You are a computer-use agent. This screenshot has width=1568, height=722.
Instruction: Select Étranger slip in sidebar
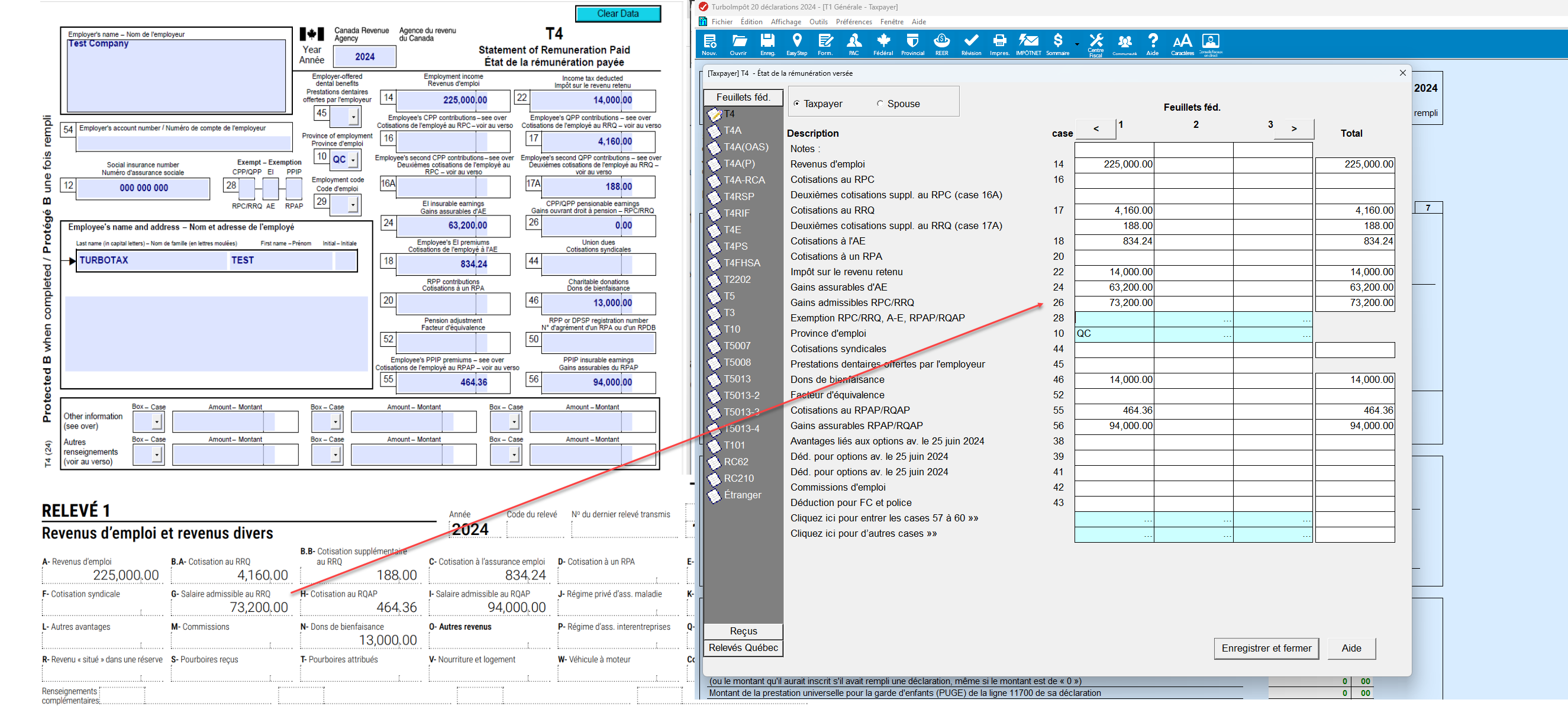pyautogui.click(x=742, y=495)
